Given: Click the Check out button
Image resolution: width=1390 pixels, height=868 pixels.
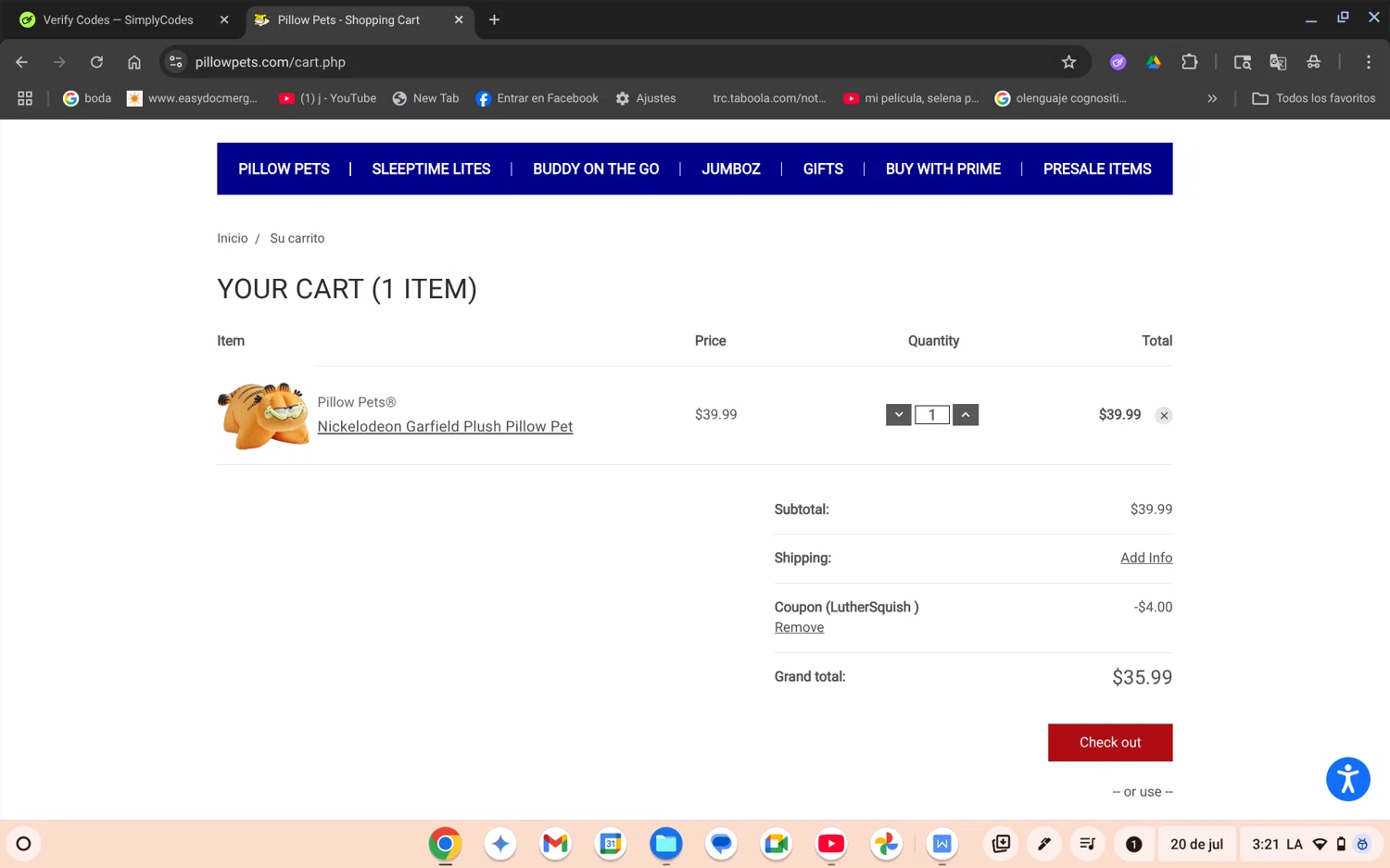Looking at the screenshot, I should click(x=1110, y=743).
